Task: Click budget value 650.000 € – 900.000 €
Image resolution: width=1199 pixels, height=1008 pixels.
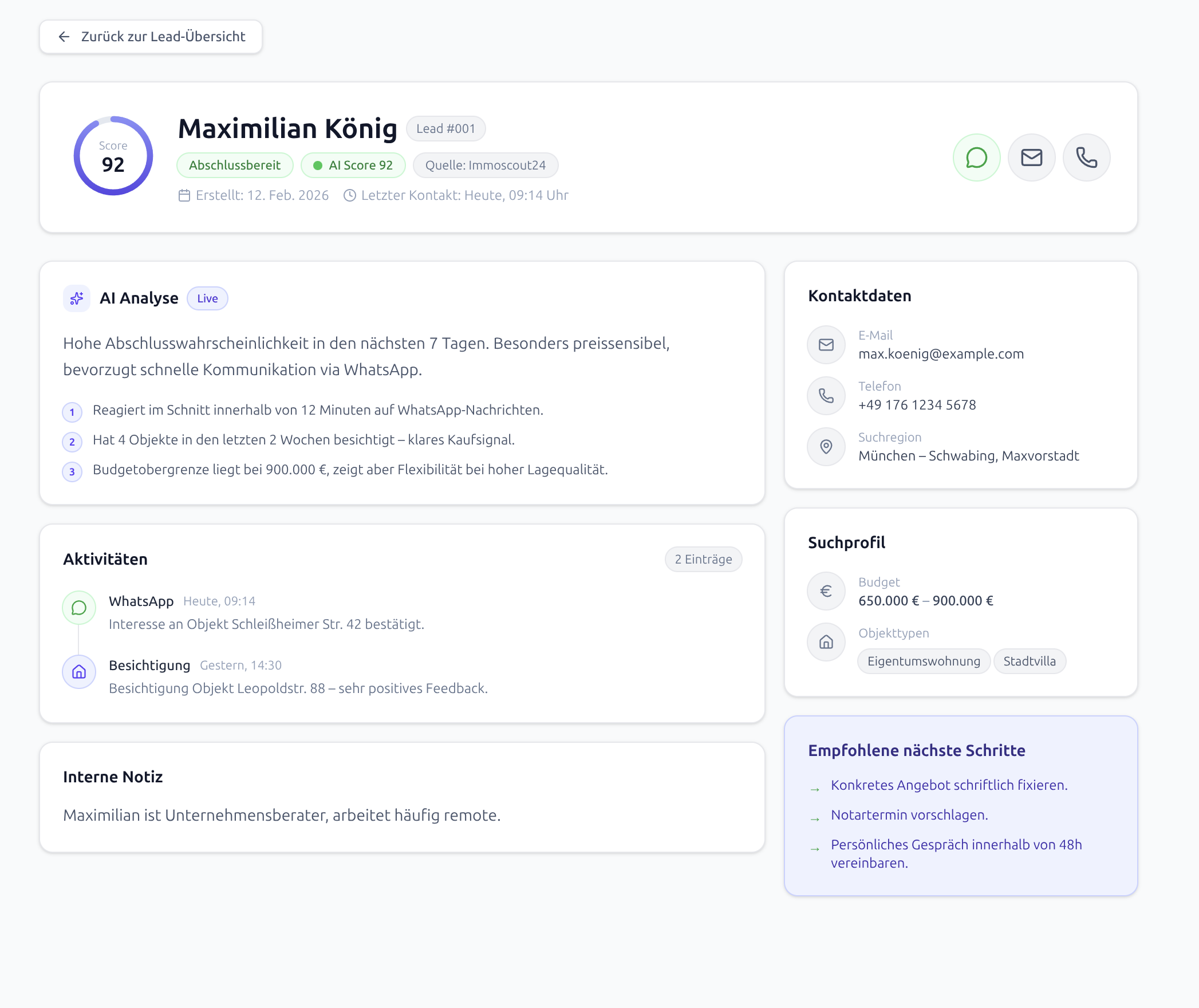Action: 926,601
